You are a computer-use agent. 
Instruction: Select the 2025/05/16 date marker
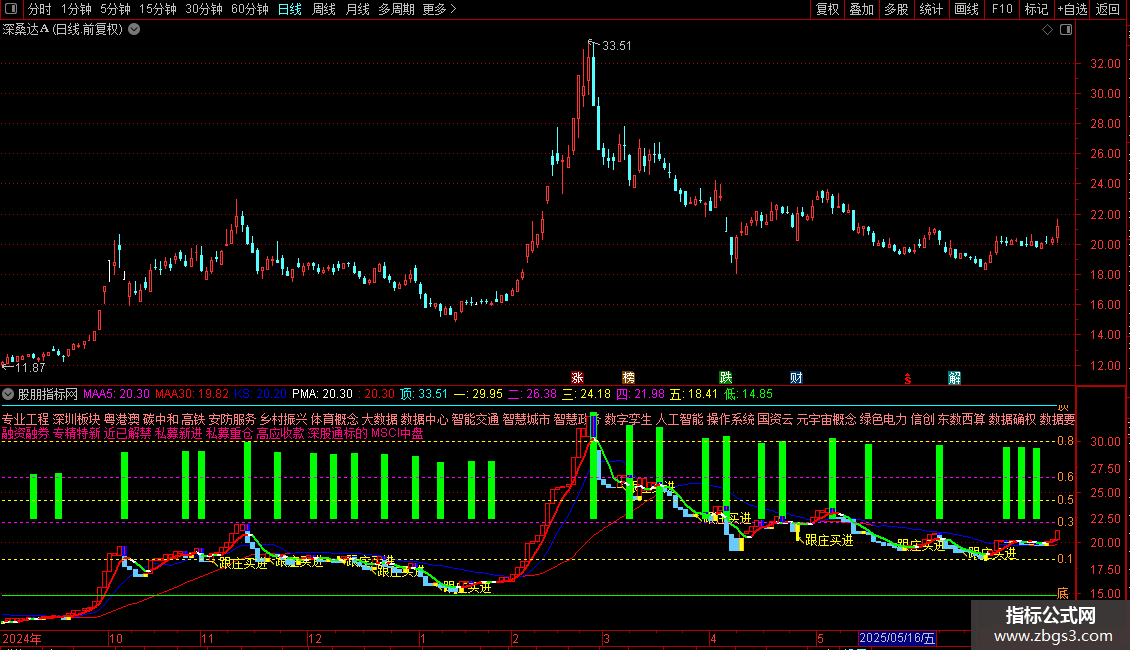[897, 638]
